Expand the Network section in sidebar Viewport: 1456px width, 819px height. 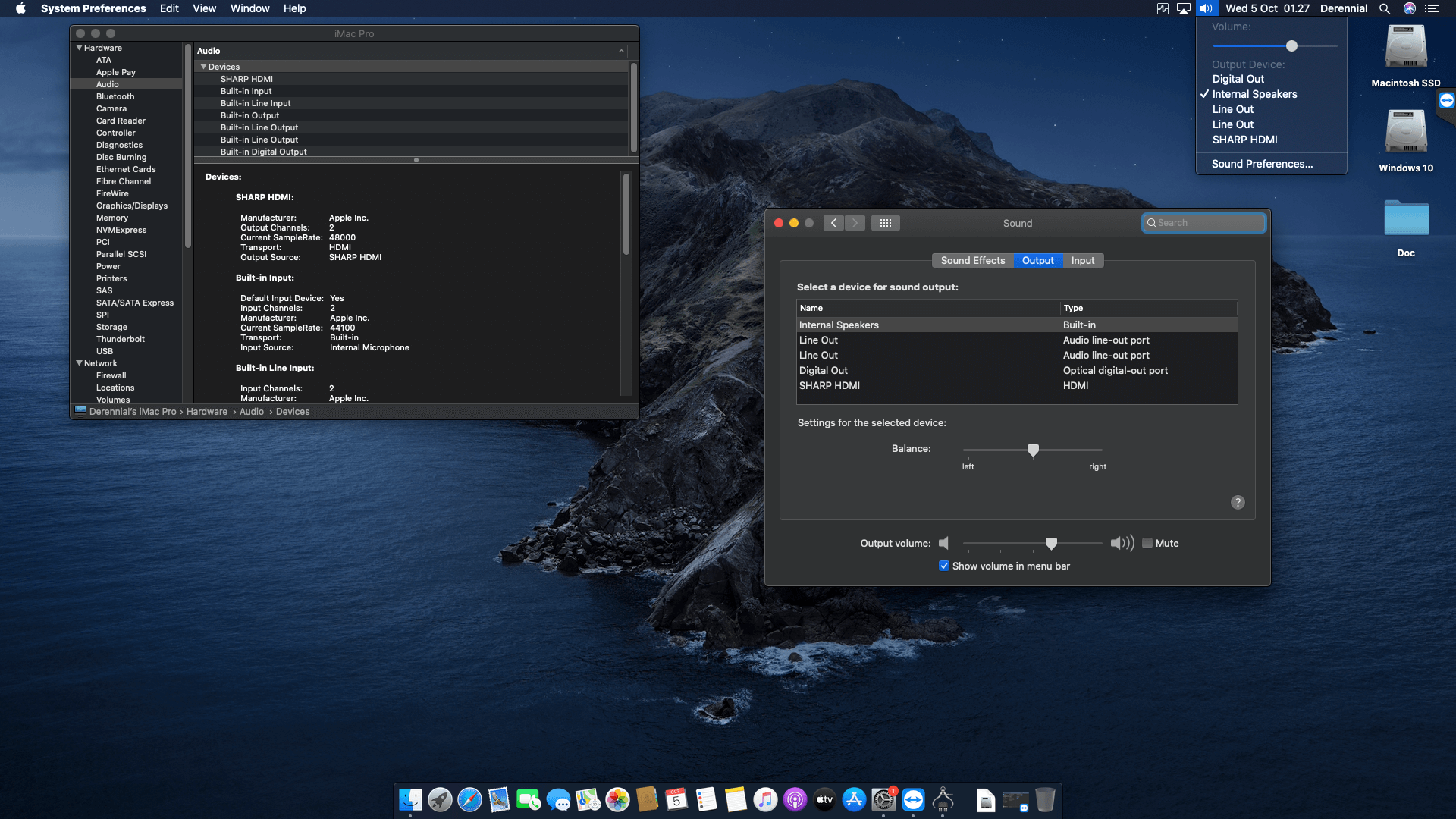pos(80,363)
